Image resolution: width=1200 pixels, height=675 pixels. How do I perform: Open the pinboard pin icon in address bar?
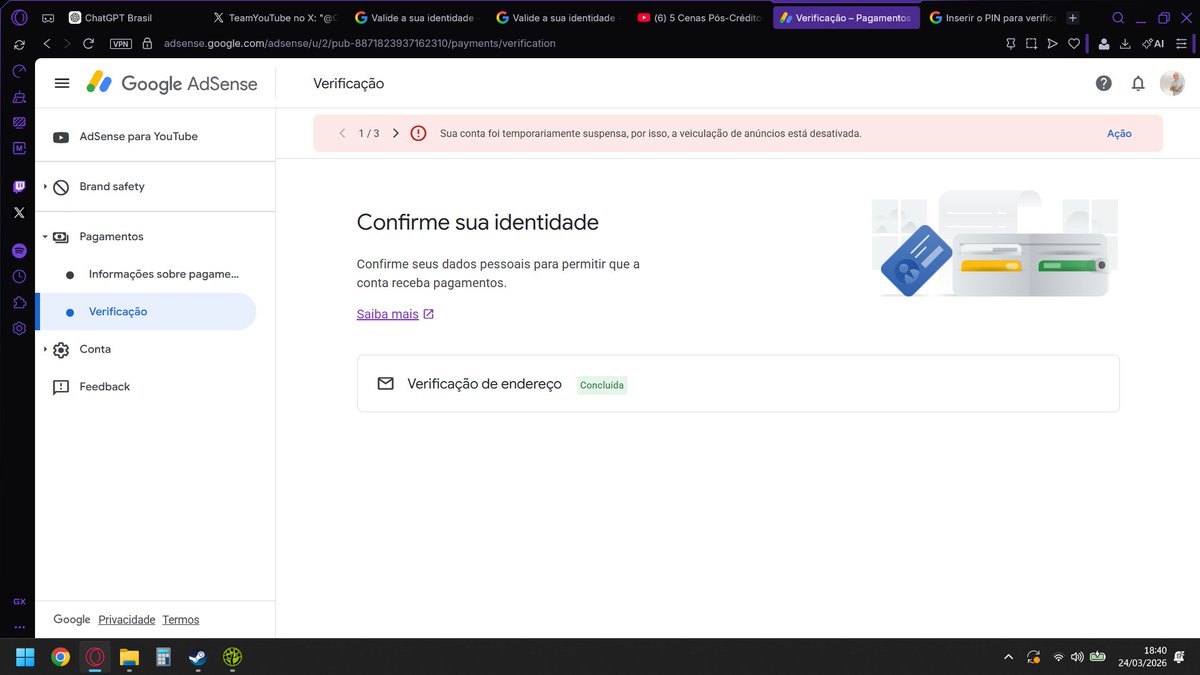pos(1010,43)
